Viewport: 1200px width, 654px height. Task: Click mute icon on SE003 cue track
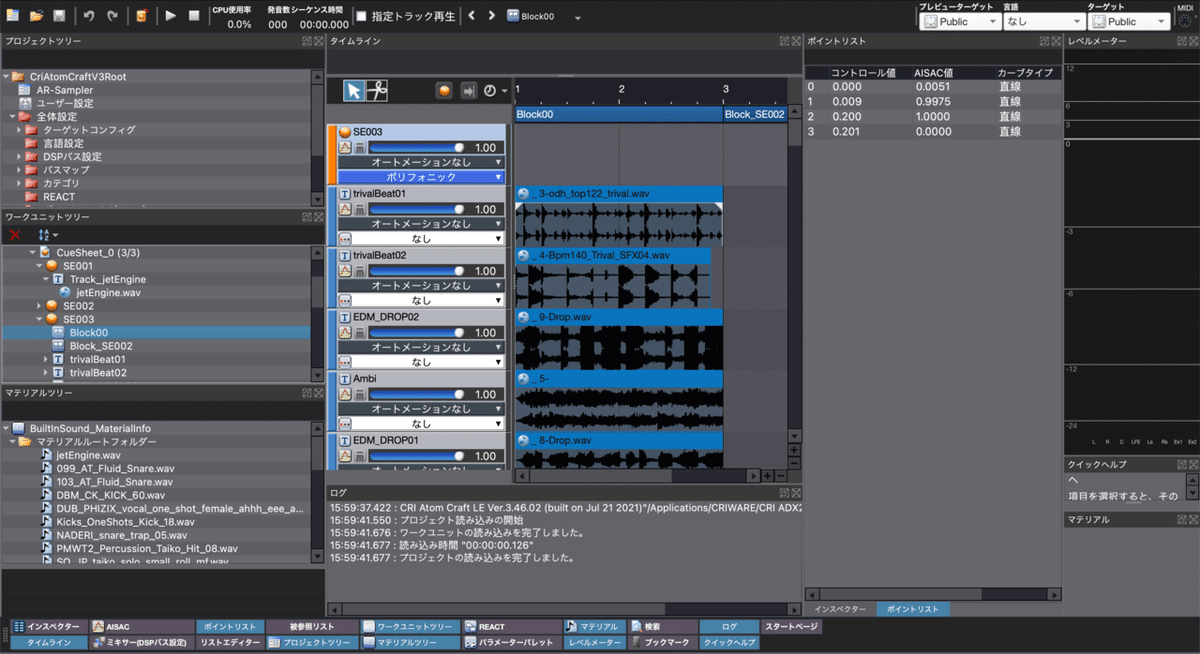click(360, 147)
